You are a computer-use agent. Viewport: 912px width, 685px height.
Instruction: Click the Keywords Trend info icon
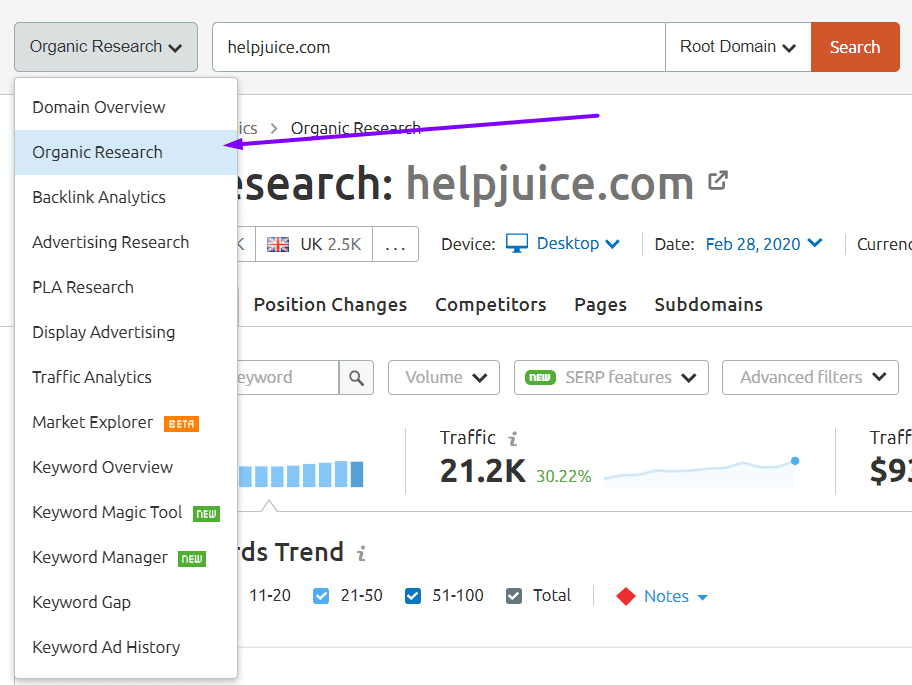[361, 553]
